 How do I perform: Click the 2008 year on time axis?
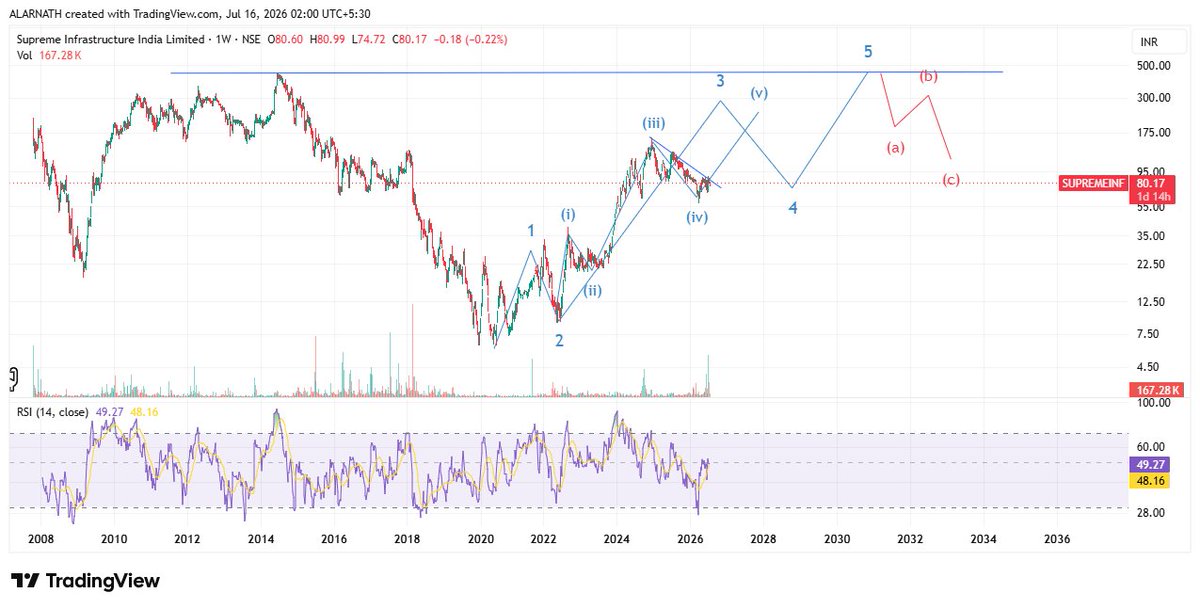tap(40, 538)
